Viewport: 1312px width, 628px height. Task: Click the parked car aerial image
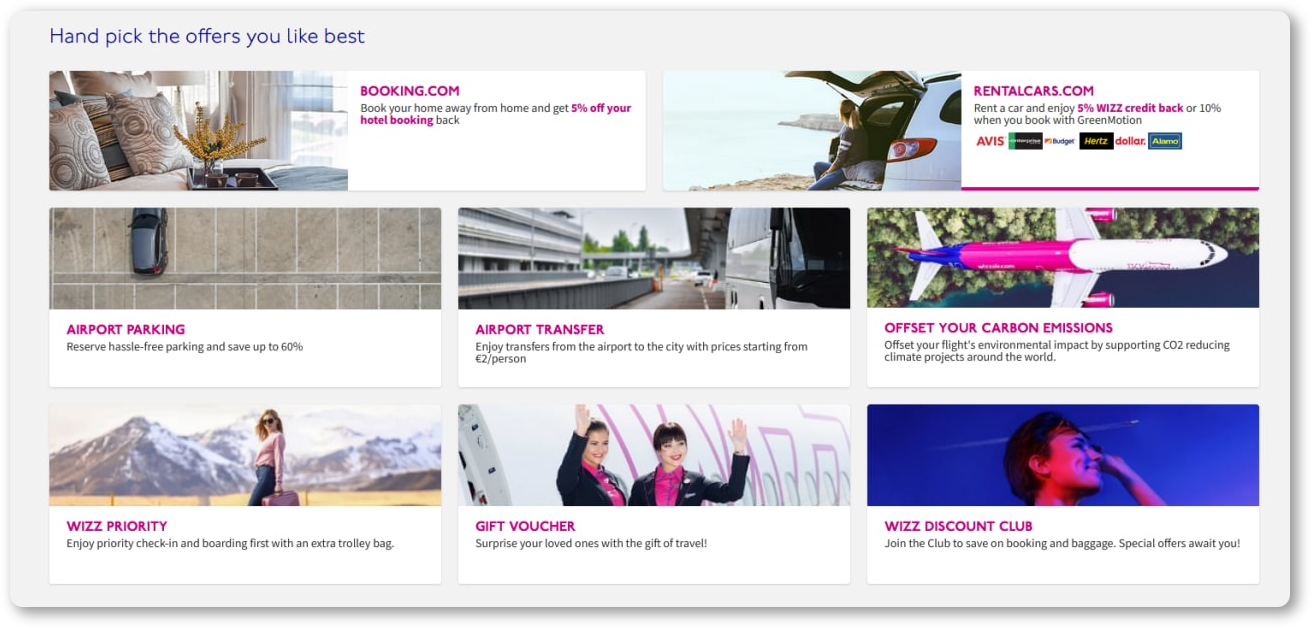(x=245, y=258)
